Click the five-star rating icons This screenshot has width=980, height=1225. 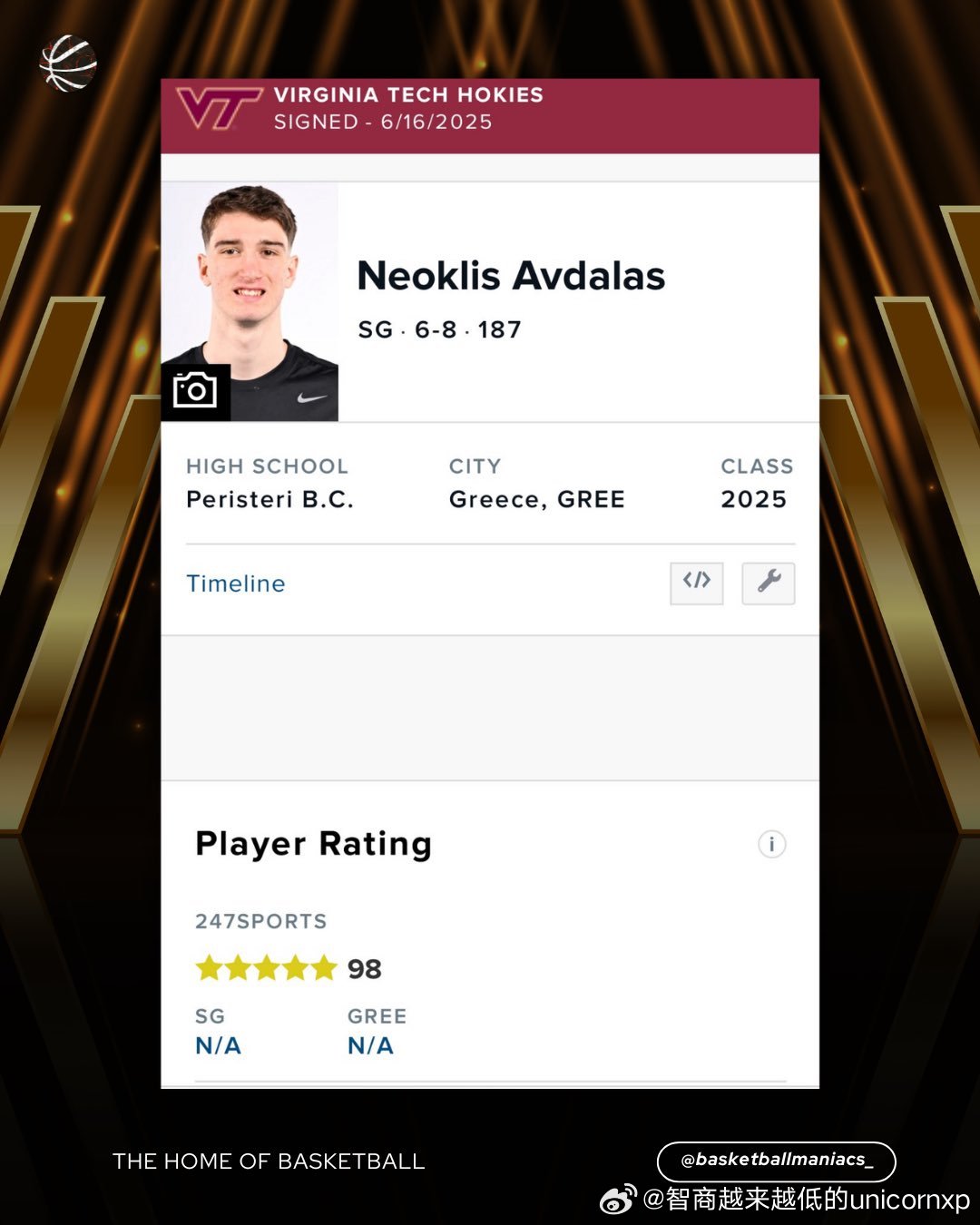266,968
